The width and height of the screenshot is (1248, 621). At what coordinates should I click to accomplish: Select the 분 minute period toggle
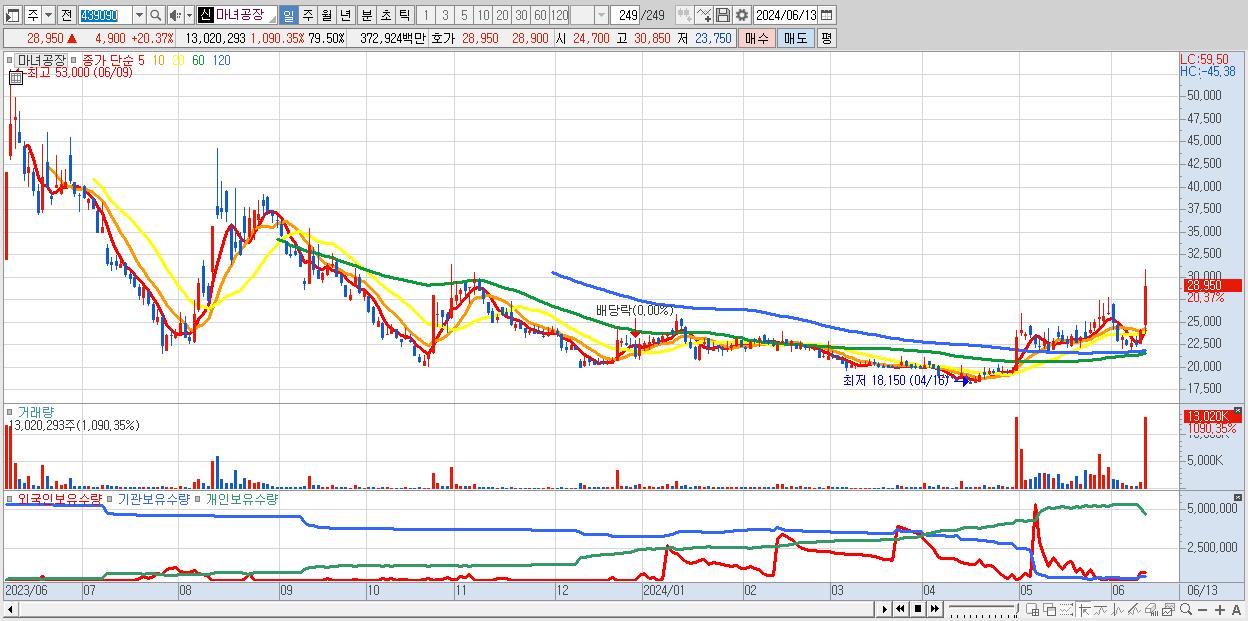[x=366, y=15]
